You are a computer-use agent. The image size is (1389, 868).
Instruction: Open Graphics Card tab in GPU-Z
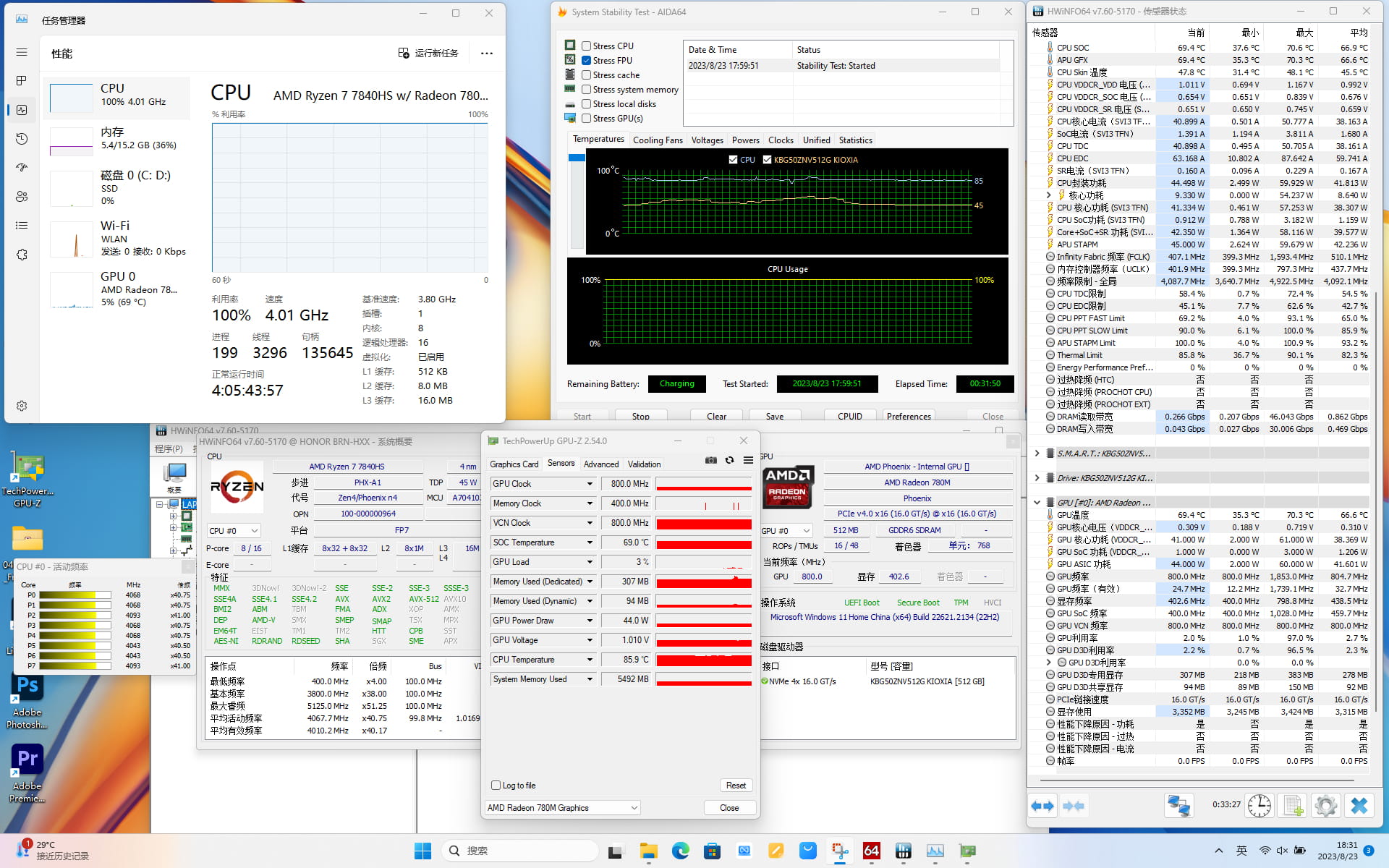tap(514, 464)
